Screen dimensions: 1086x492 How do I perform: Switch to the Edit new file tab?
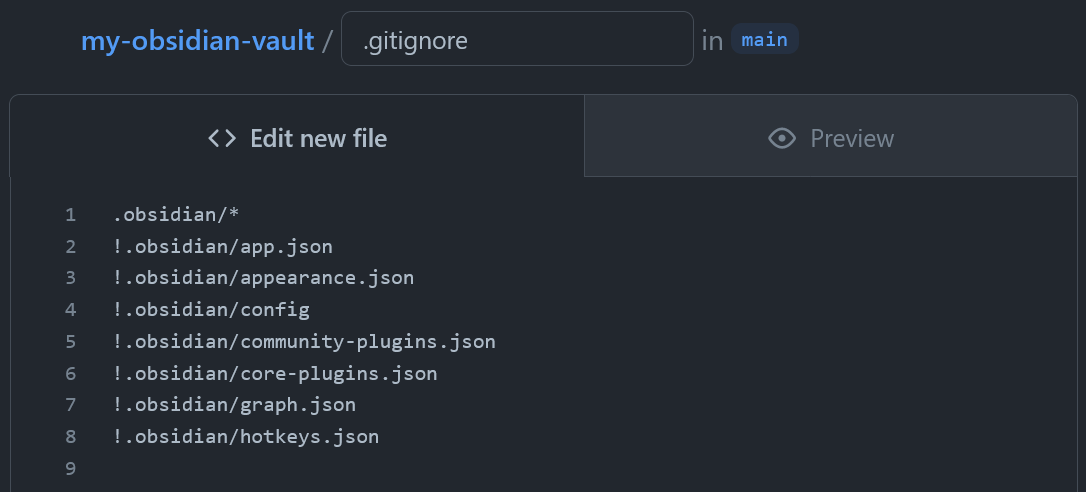tap(297, 137)
